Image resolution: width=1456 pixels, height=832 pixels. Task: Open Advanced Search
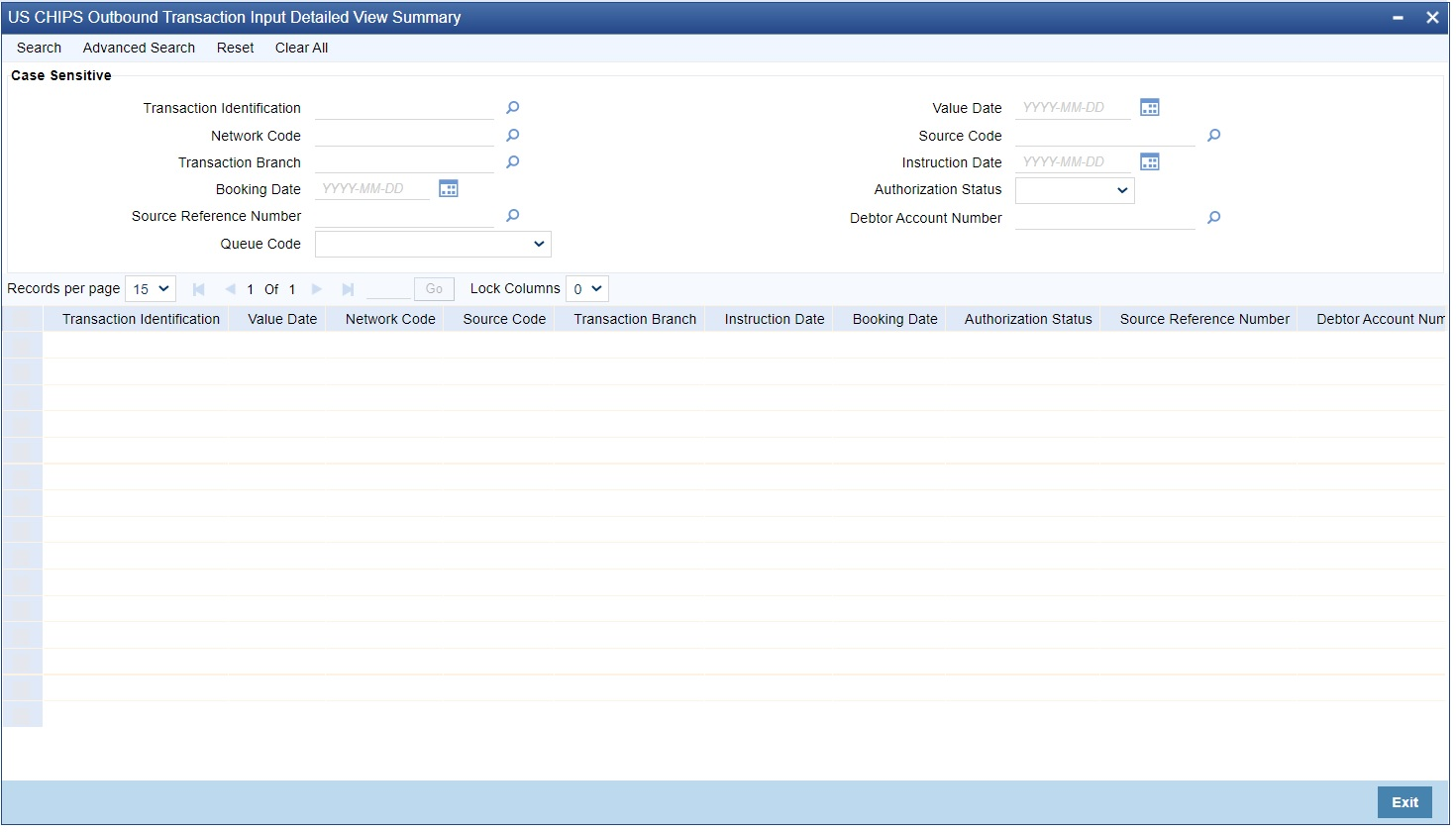coord(139,48)
